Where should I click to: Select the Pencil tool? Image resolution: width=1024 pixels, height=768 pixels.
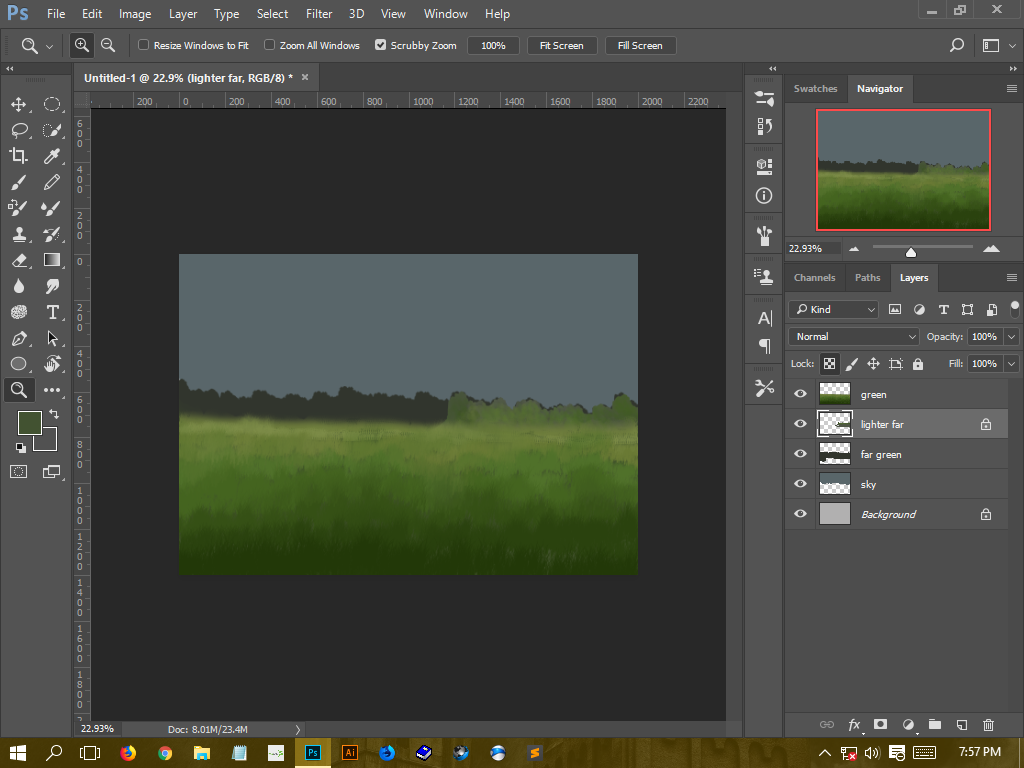click(52, 182)
